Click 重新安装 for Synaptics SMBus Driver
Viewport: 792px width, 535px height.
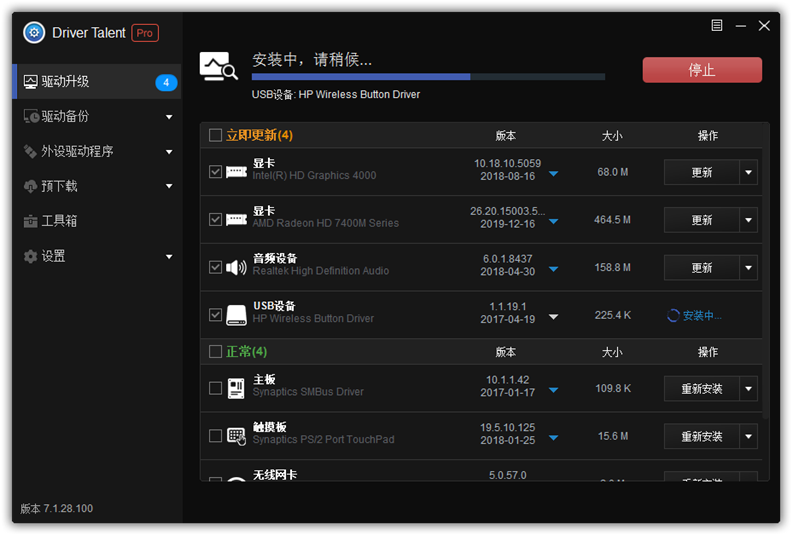(x=702, y=388)
